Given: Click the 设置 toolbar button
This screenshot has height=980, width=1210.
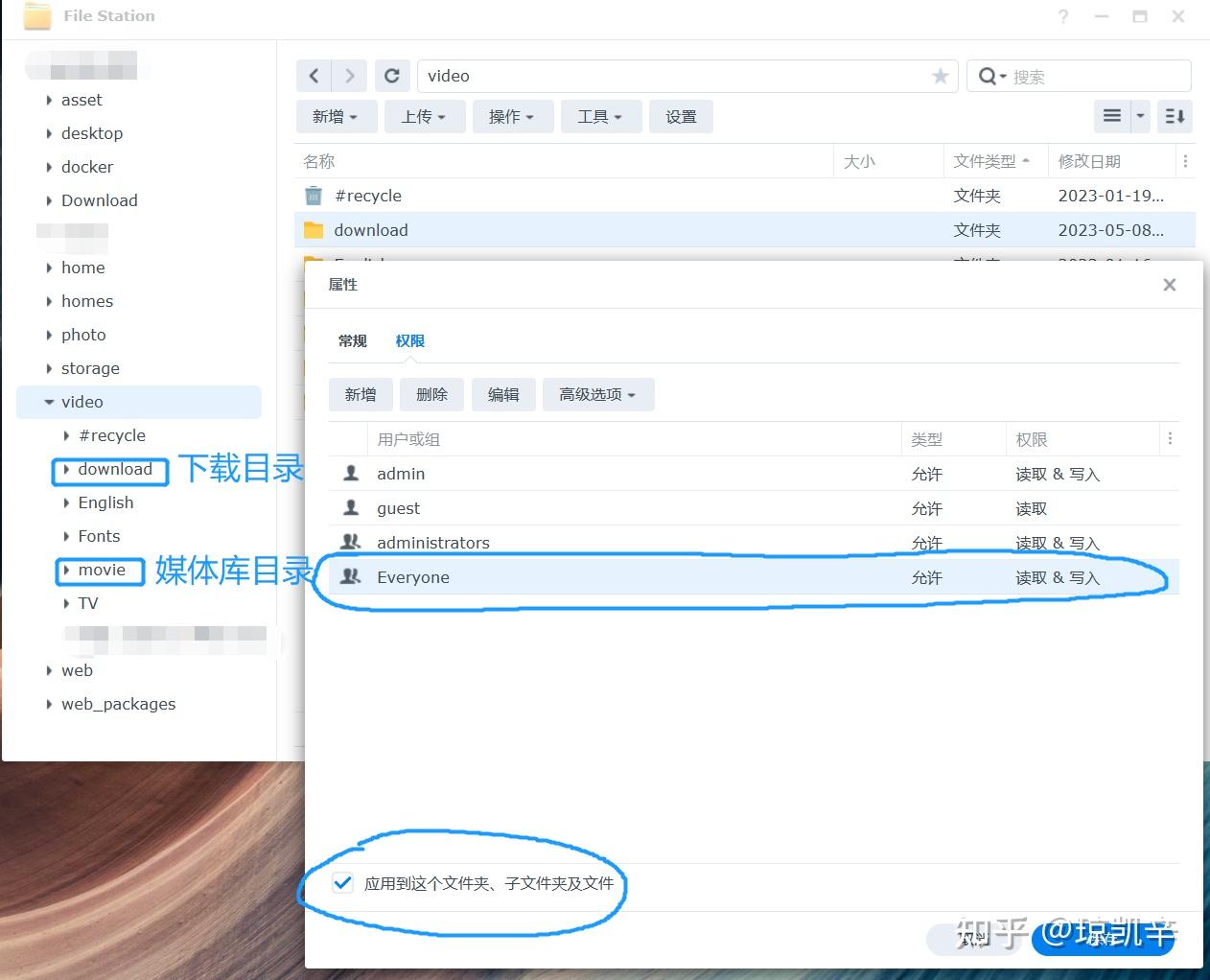Looking at the screenshot, I should click(x=681, y=116).
